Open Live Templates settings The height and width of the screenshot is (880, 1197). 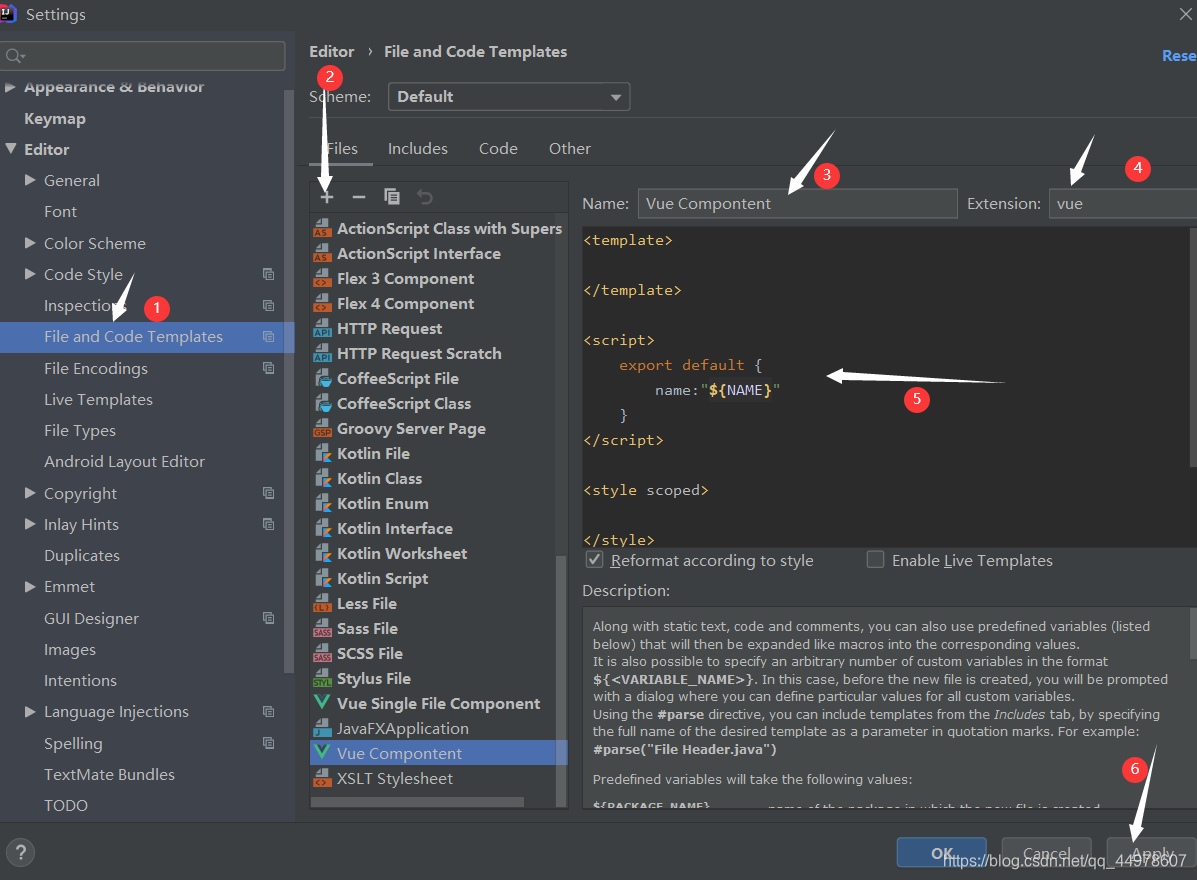pos(98,399)
